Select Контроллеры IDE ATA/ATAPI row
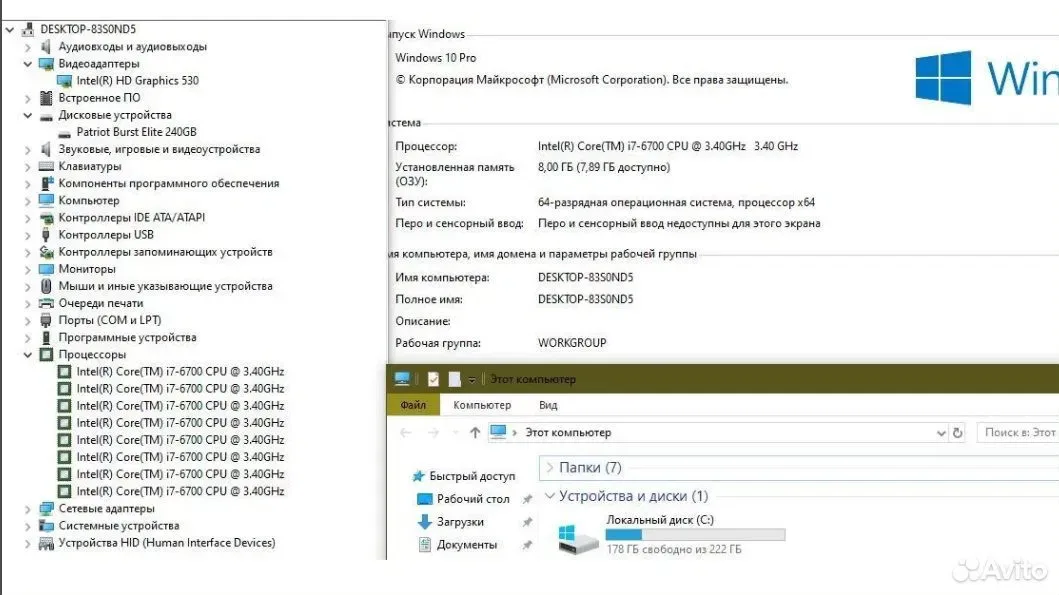Image resolution: width=1059 pixels, height=595 pixels. point(131,218)
